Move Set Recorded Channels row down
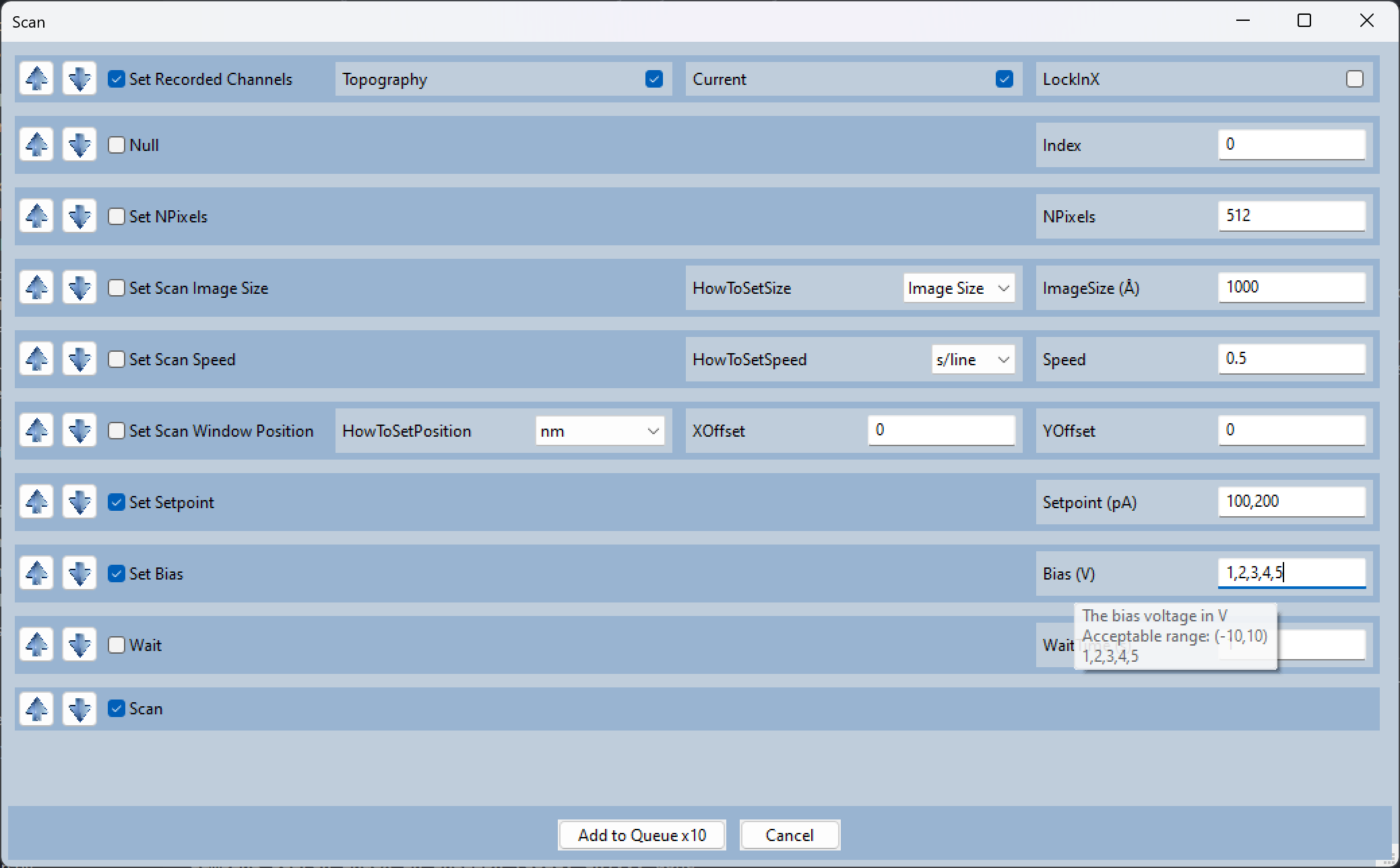This screenshot has width=1400, height=868. pyautogui.click(x=79, y=79)
